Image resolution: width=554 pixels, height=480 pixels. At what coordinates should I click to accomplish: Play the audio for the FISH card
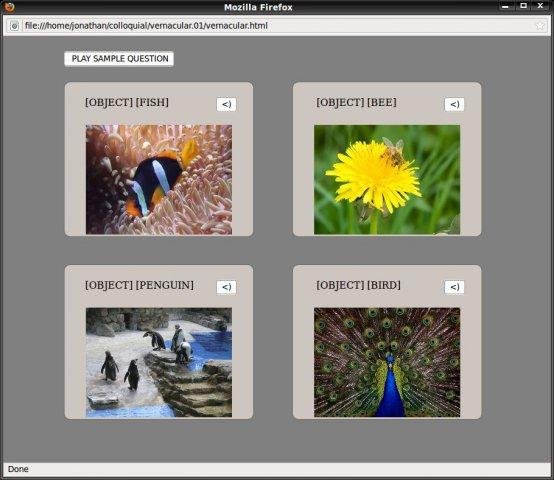226,104
